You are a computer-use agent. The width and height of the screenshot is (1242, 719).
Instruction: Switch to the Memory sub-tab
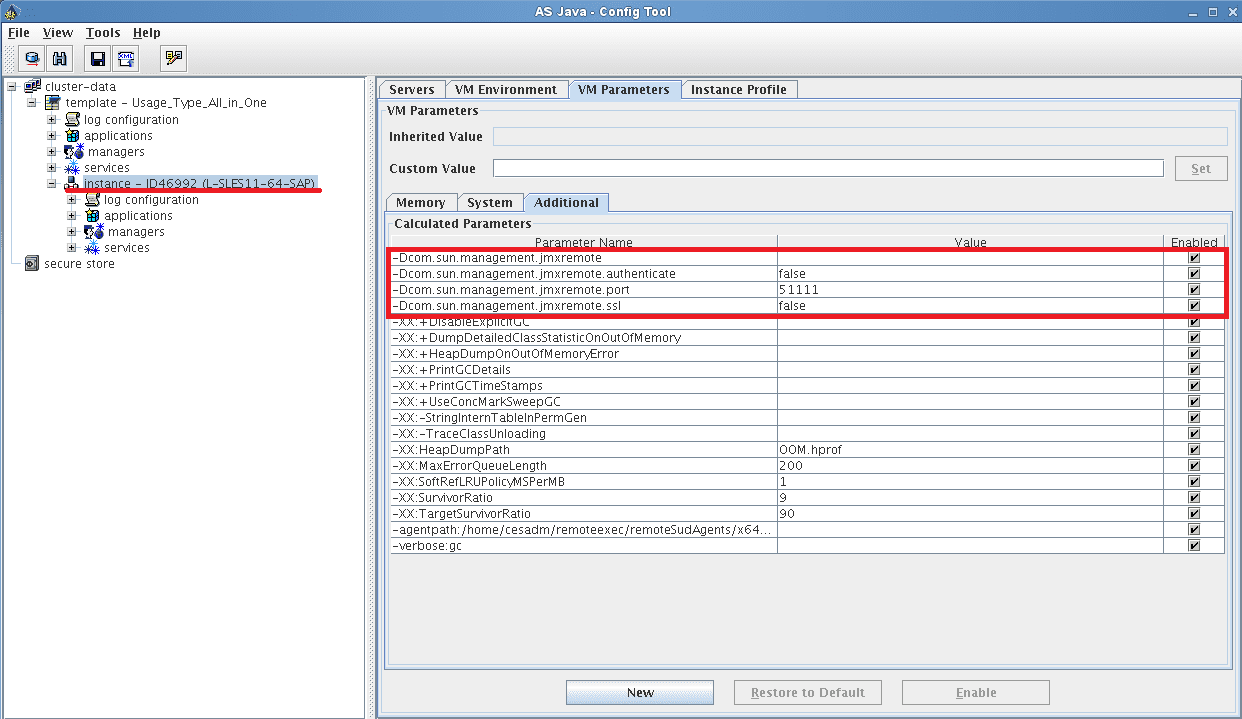pos(421,203)
